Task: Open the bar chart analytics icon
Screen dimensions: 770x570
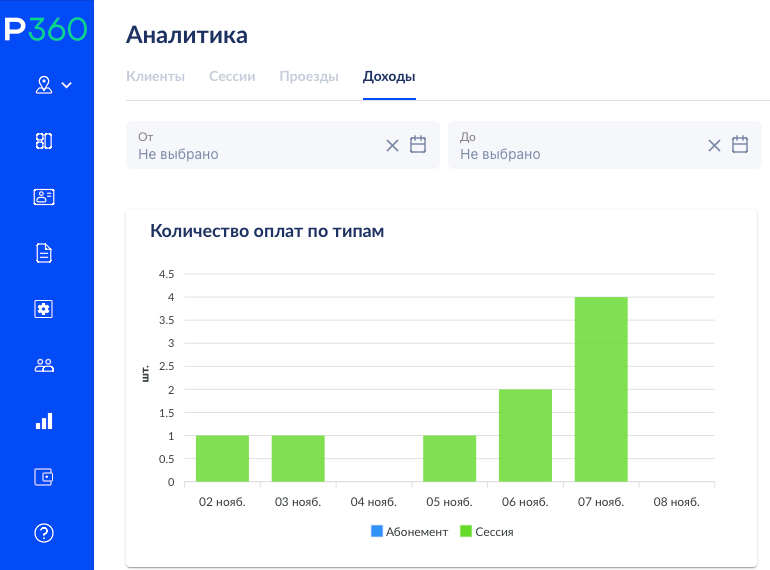Action: point(44,421)
